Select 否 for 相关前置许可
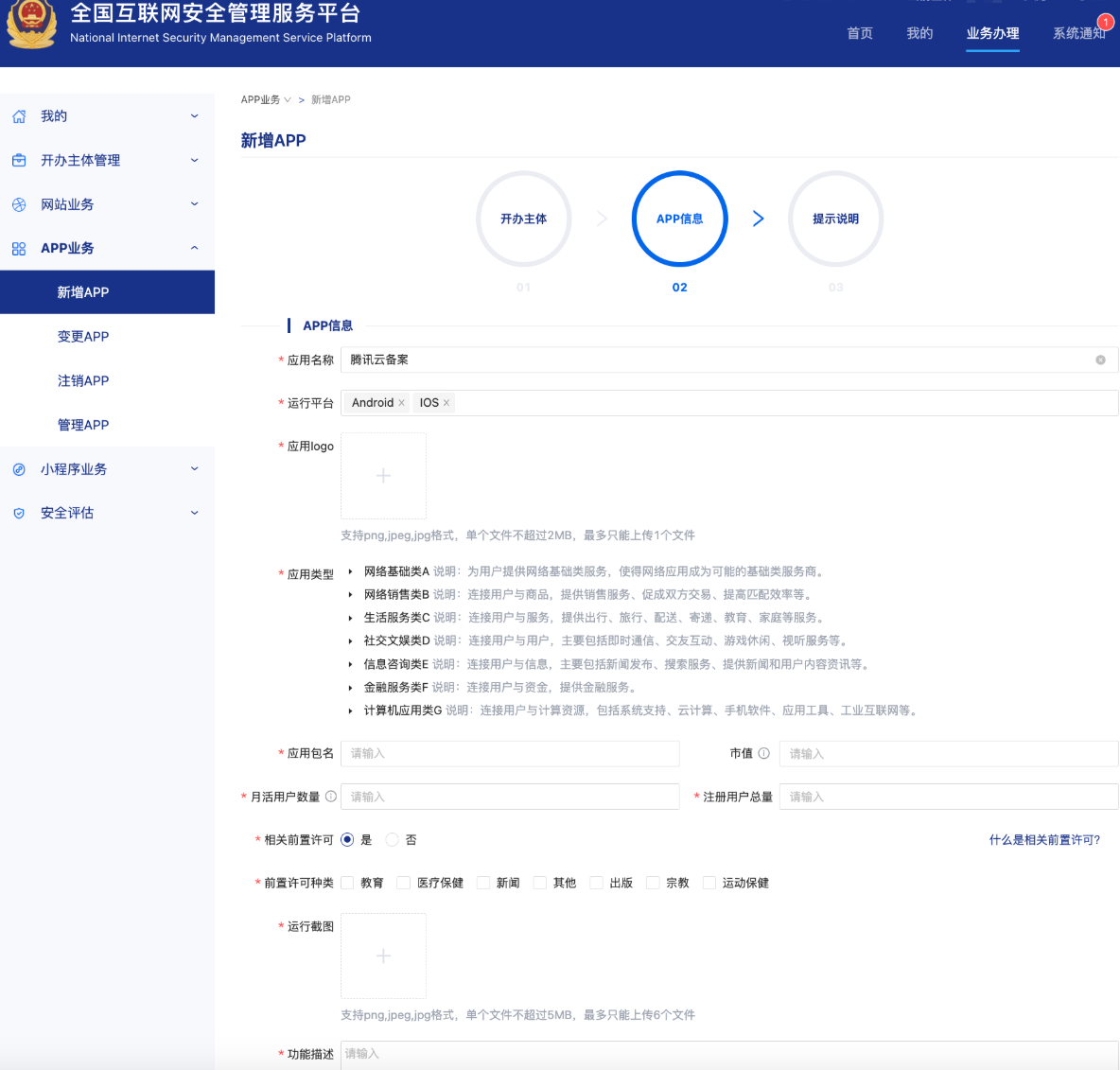 [x=393, y=840]
